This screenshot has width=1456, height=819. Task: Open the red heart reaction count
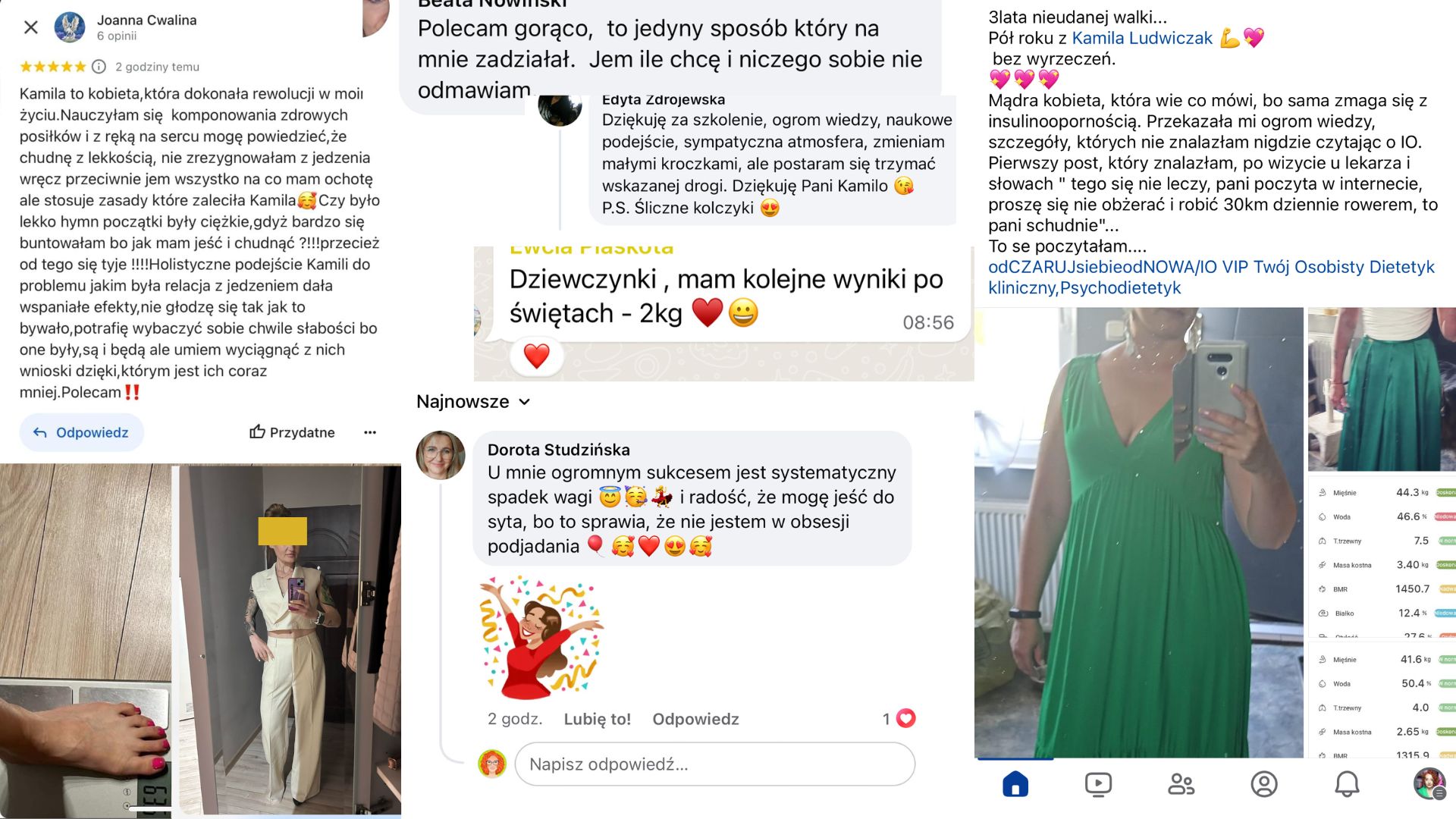tap(899, 718)
